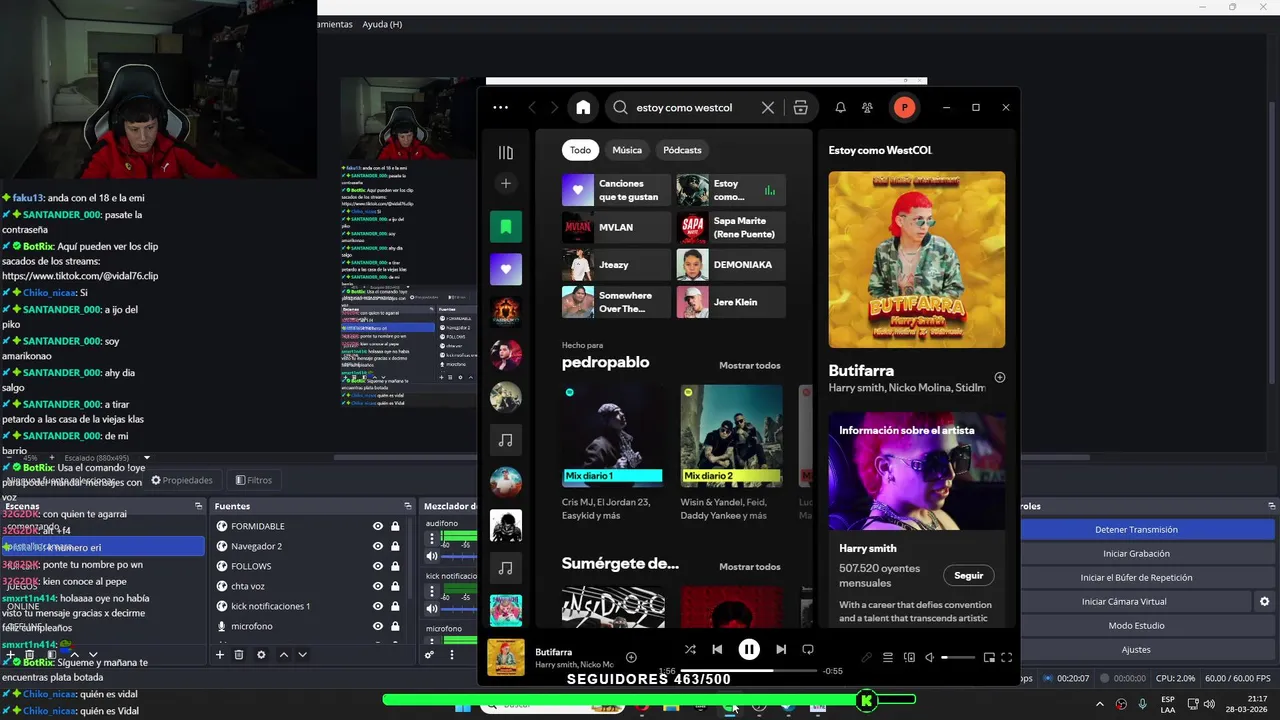Toggle repeat in Spotify player
Image resolution: width=1280 pixels, height=720 pixels.
pos(808,650)
